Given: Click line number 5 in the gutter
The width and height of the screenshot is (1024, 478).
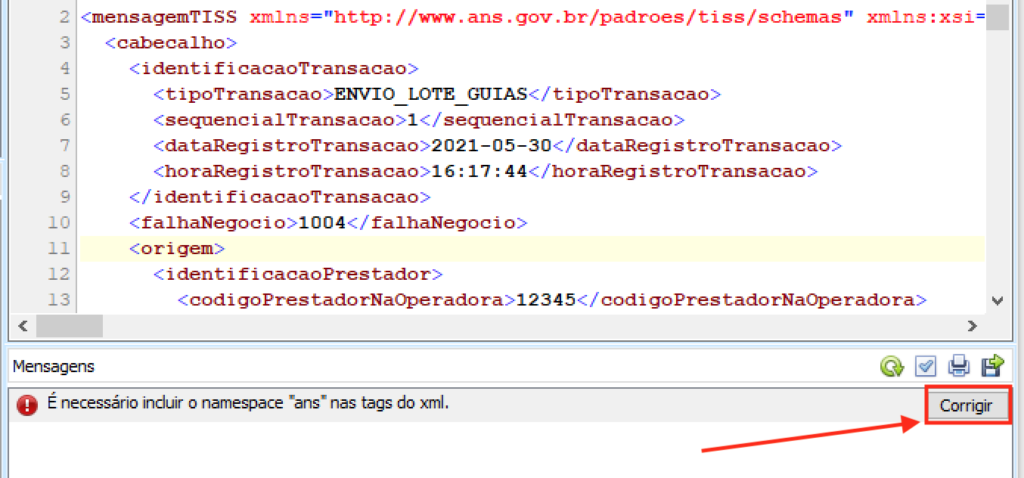Looking at the screenshot, I should 63,95.
